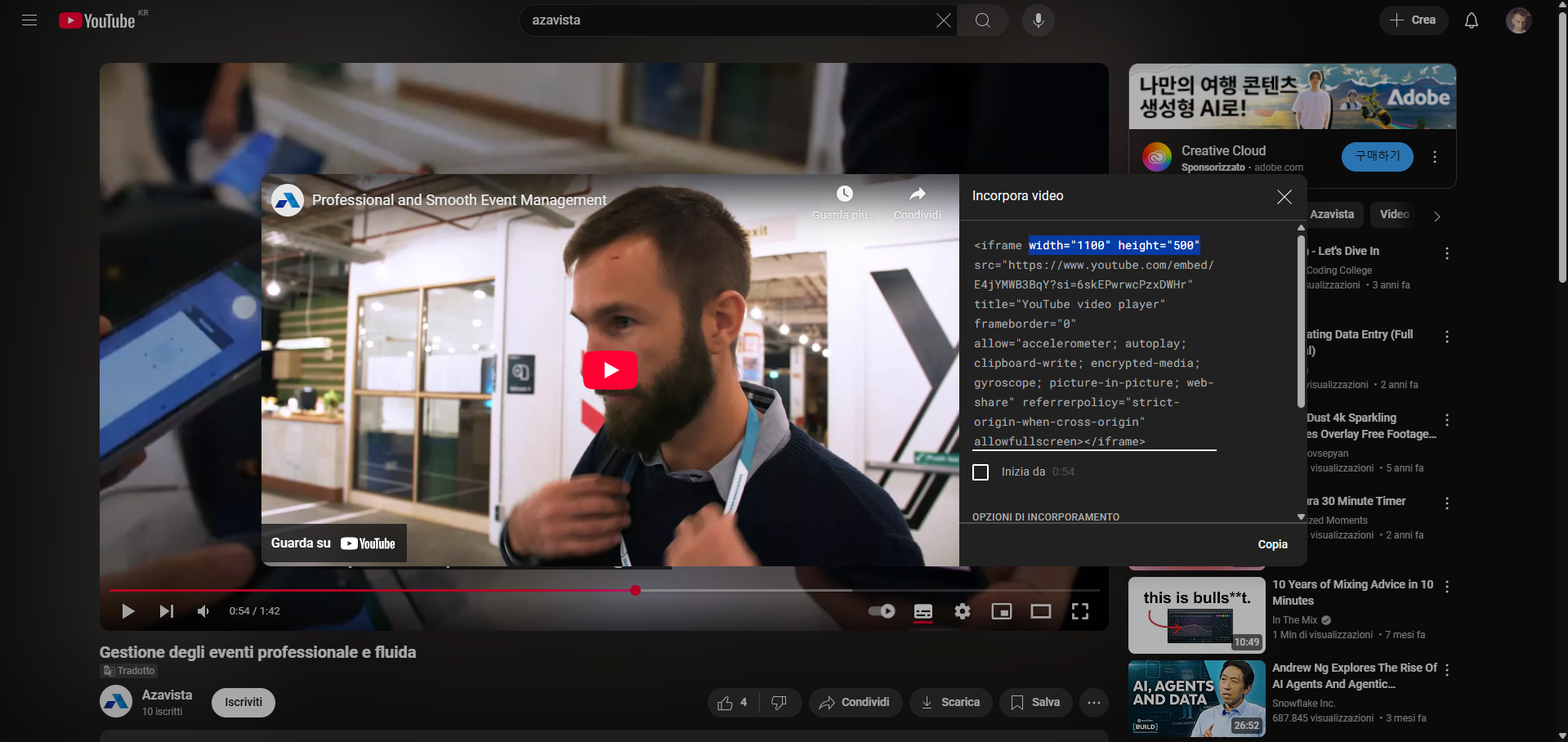Enable miniplayer mode
The height and width of the screenshot is (742, 1568).
pos(1002,611)
